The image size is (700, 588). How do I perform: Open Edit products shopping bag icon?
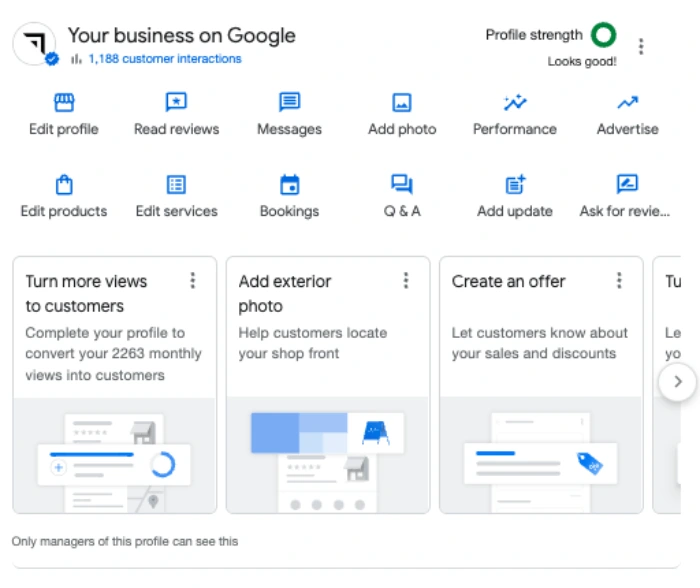click(x=64, y=184)
